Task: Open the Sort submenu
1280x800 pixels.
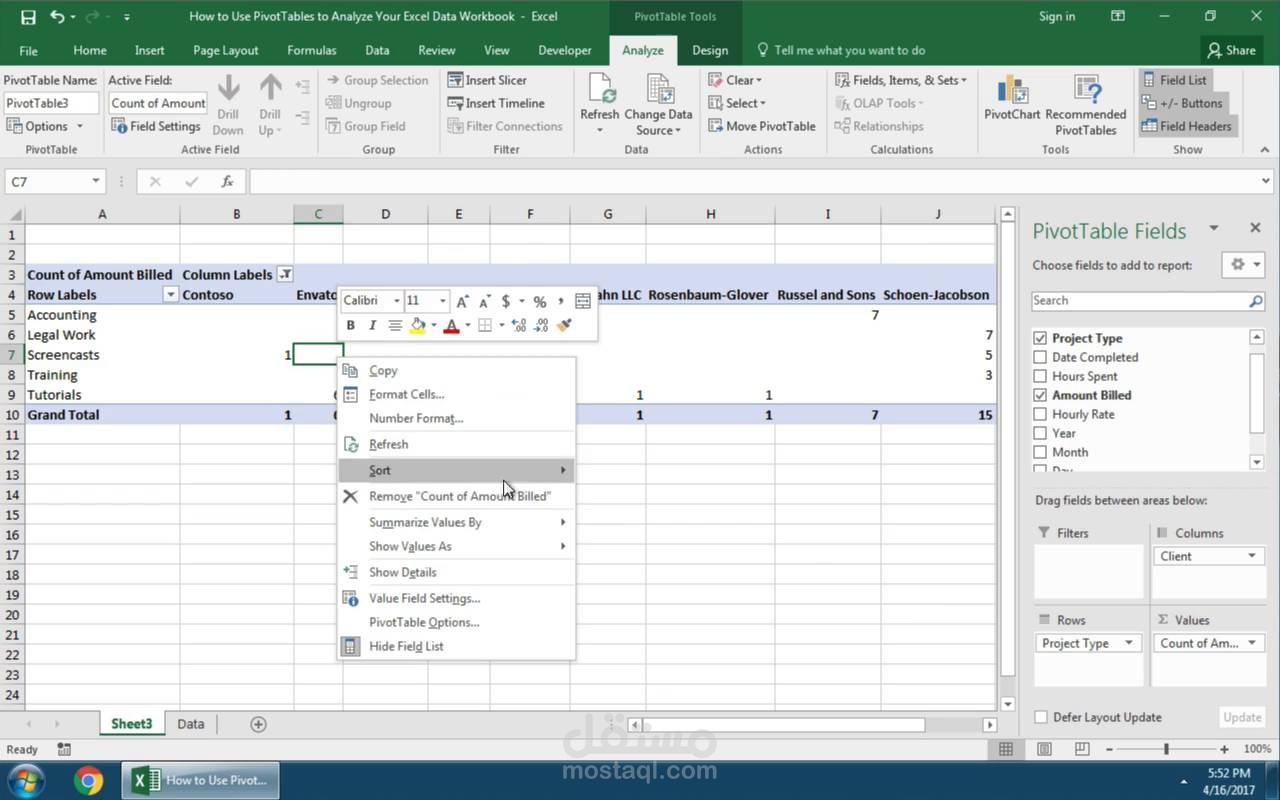Action: pos(456,470)
